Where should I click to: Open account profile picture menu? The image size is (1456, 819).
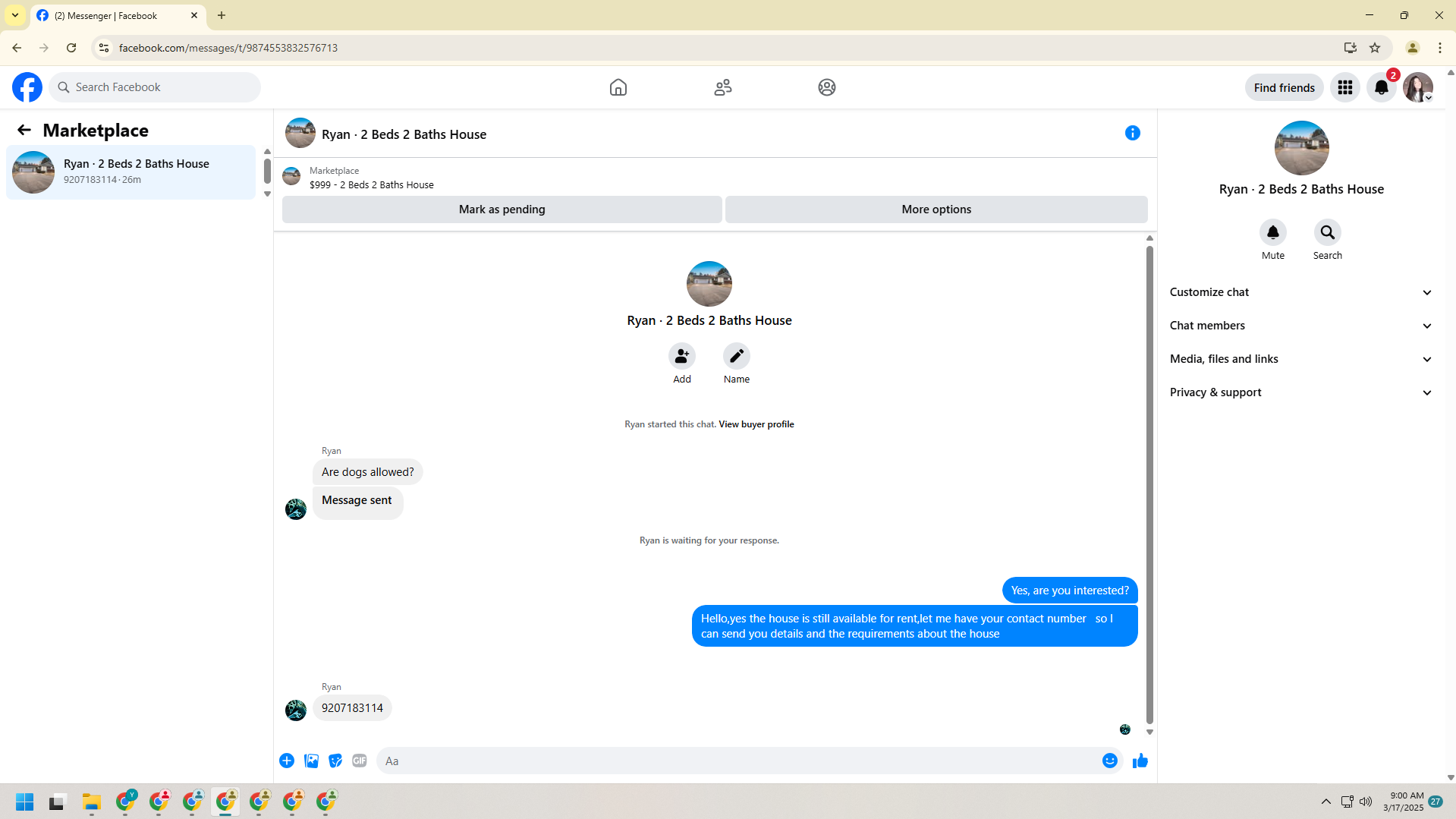[x=1418, y=87]
